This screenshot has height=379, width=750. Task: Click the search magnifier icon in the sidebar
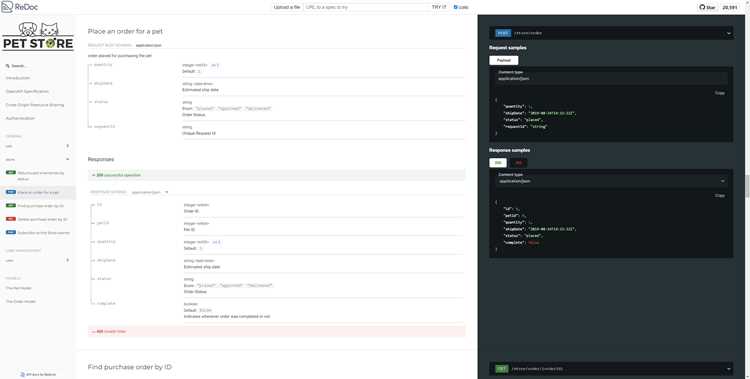point(8,66)
